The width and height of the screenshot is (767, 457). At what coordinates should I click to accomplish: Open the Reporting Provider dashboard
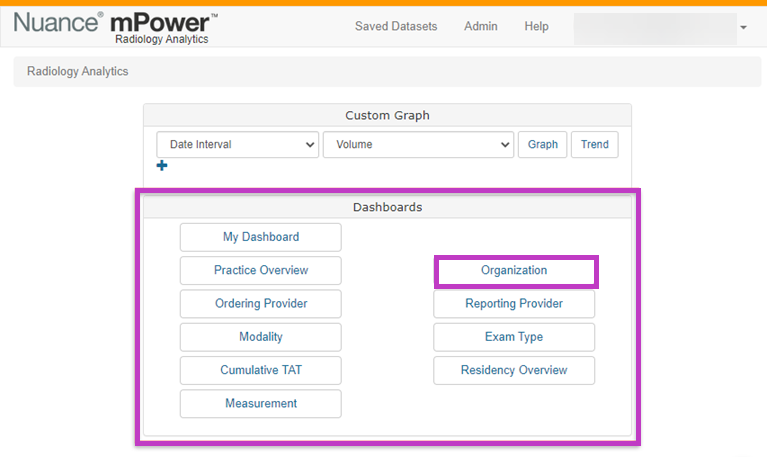pos(514,304)
